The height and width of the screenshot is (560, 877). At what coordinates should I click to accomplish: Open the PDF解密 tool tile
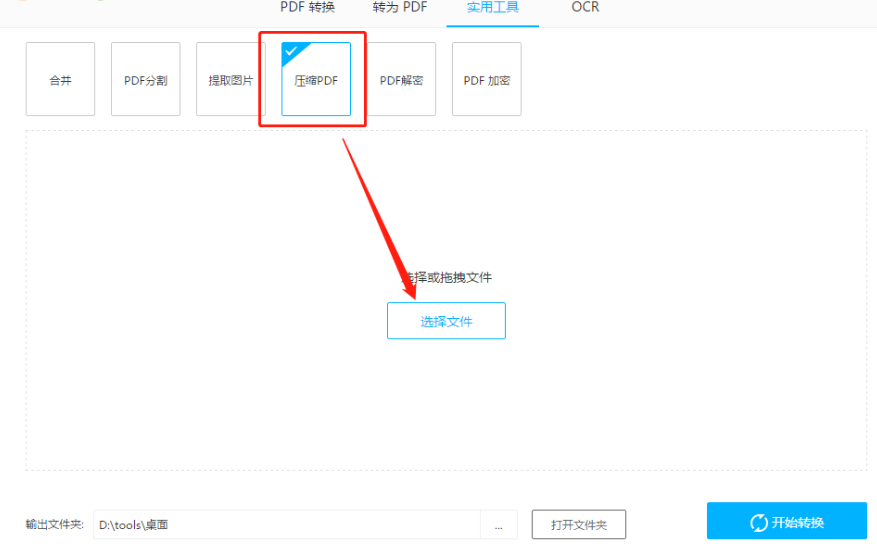point(402,79)
